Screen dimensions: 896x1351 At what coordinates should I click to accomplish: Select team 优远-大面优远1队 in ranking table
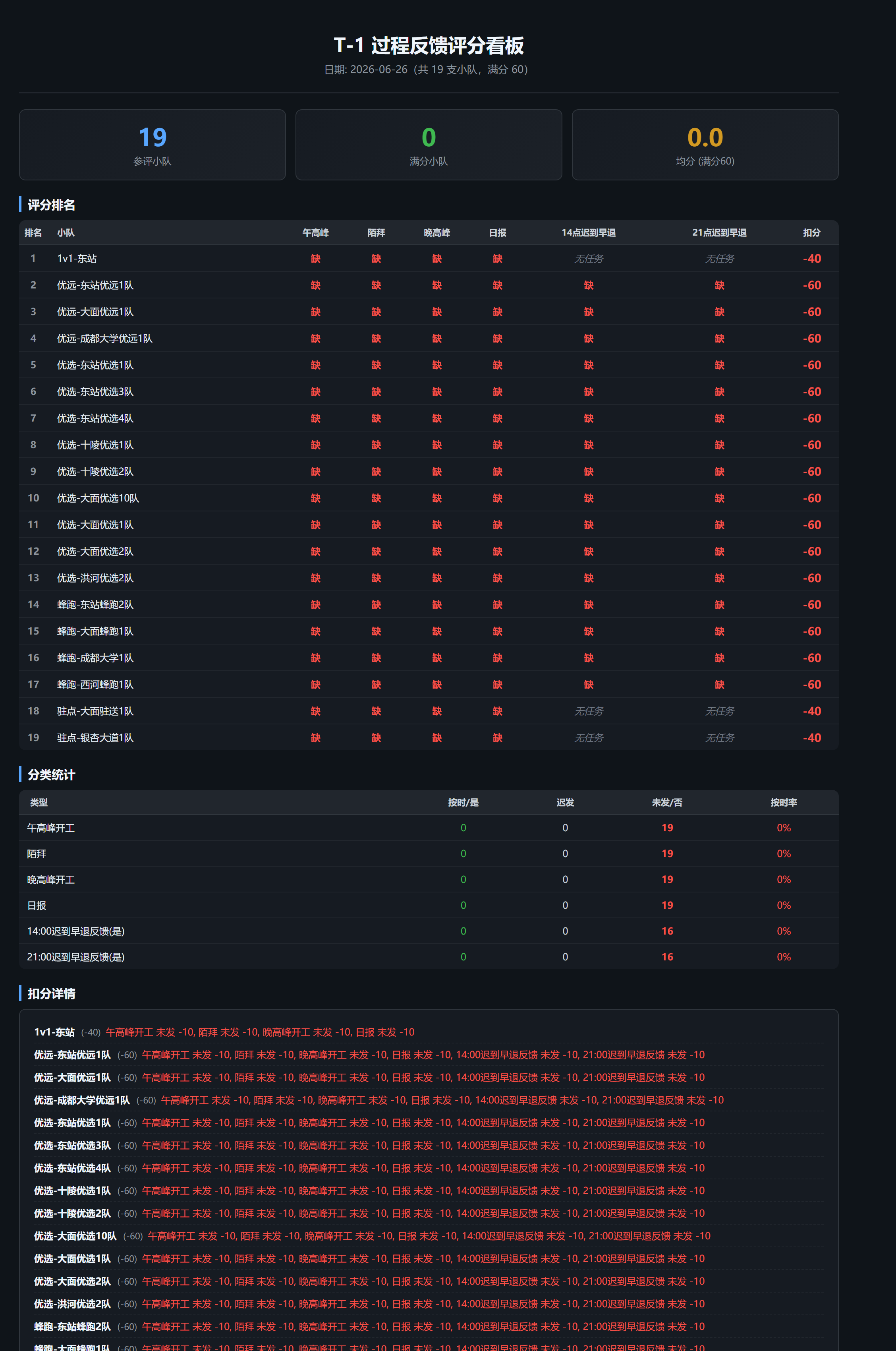95,312
